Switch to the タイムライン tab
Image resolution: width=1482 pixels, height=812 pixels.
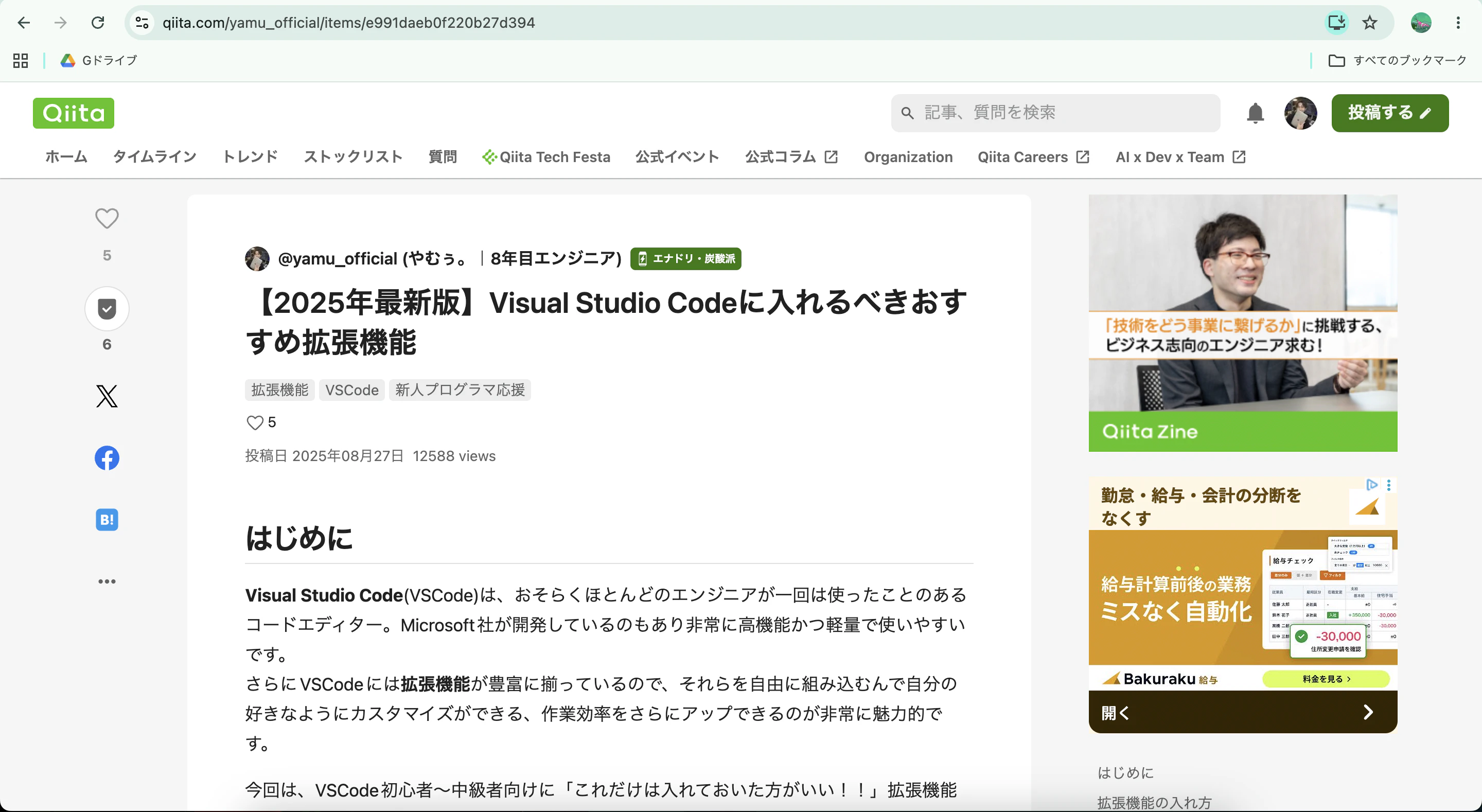tap(155, 157)
